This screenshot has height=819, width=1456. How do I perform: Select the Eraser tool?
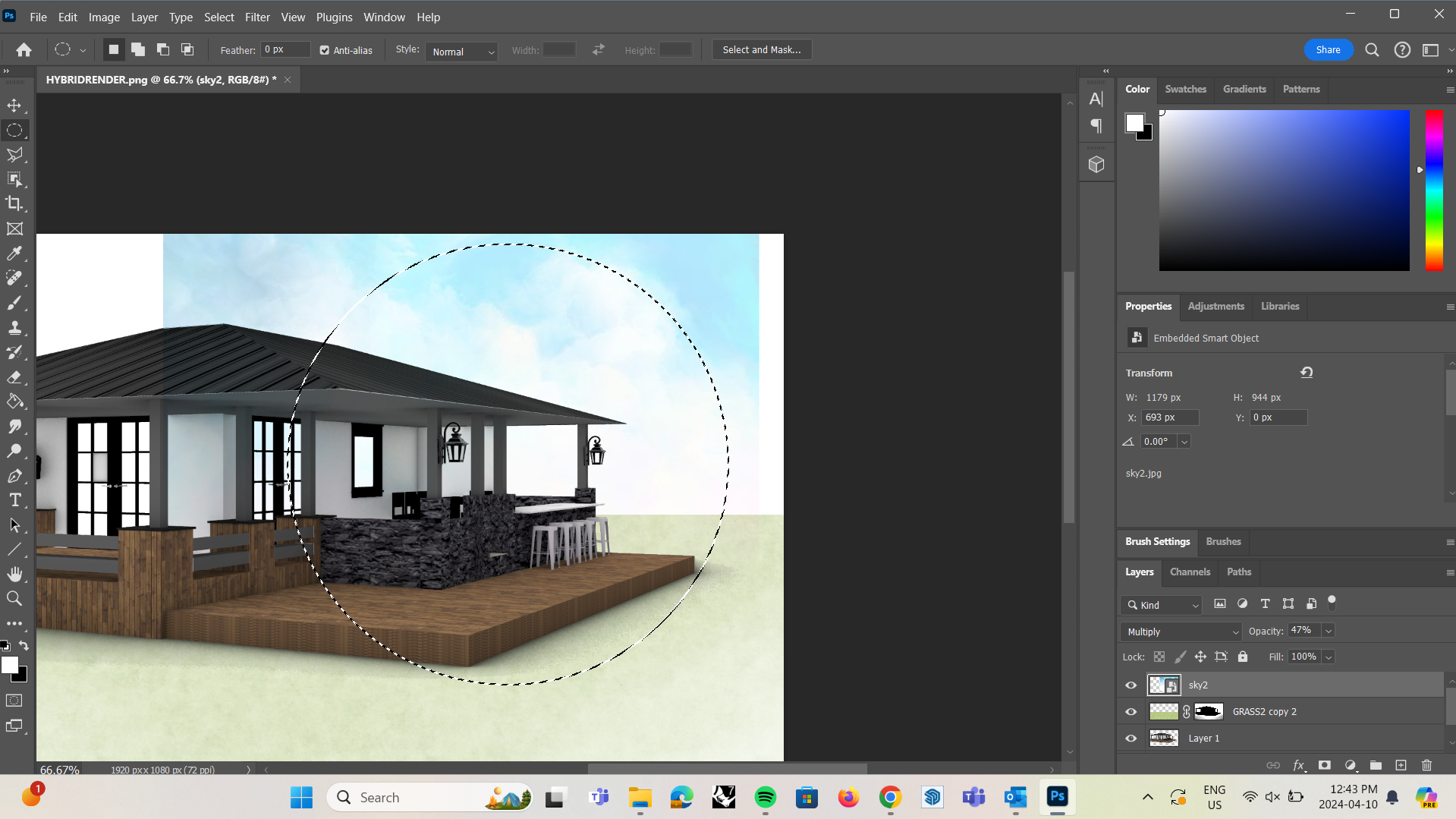point(14,377)
